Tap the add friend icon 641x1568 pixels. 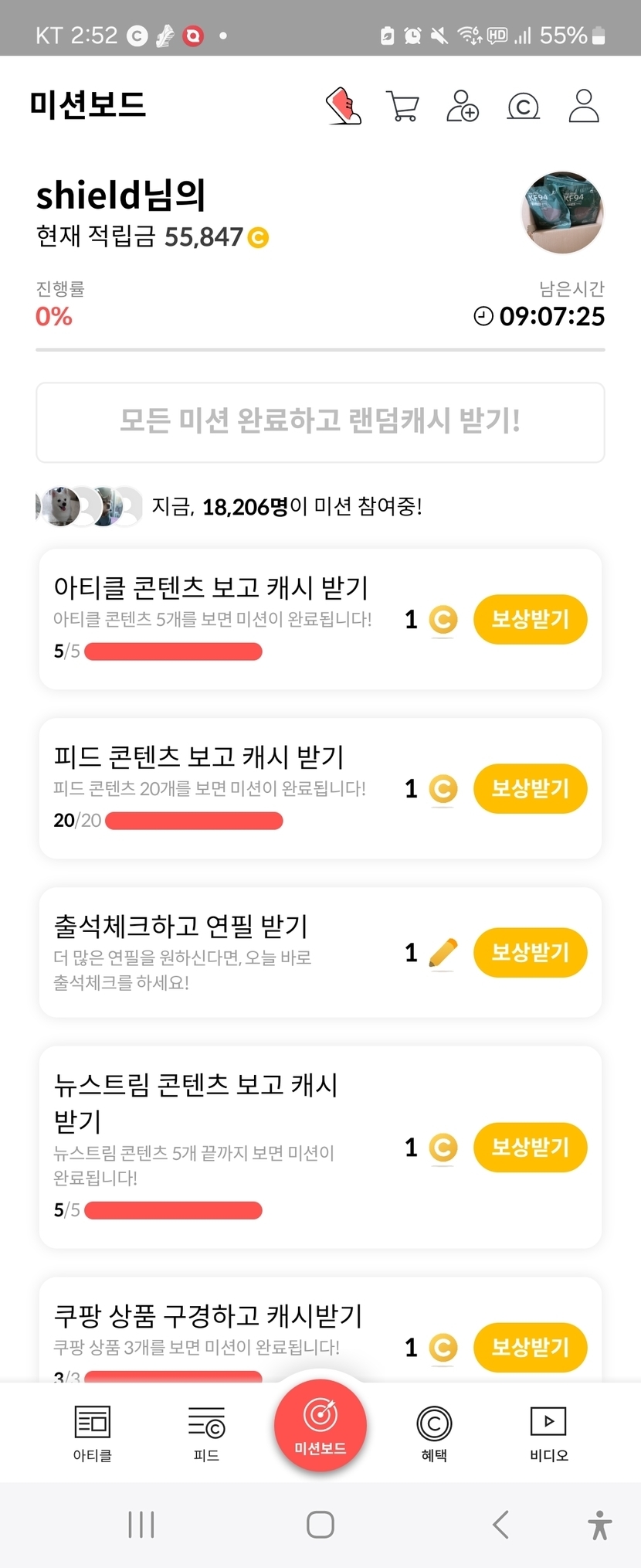(x=463, y=106)
